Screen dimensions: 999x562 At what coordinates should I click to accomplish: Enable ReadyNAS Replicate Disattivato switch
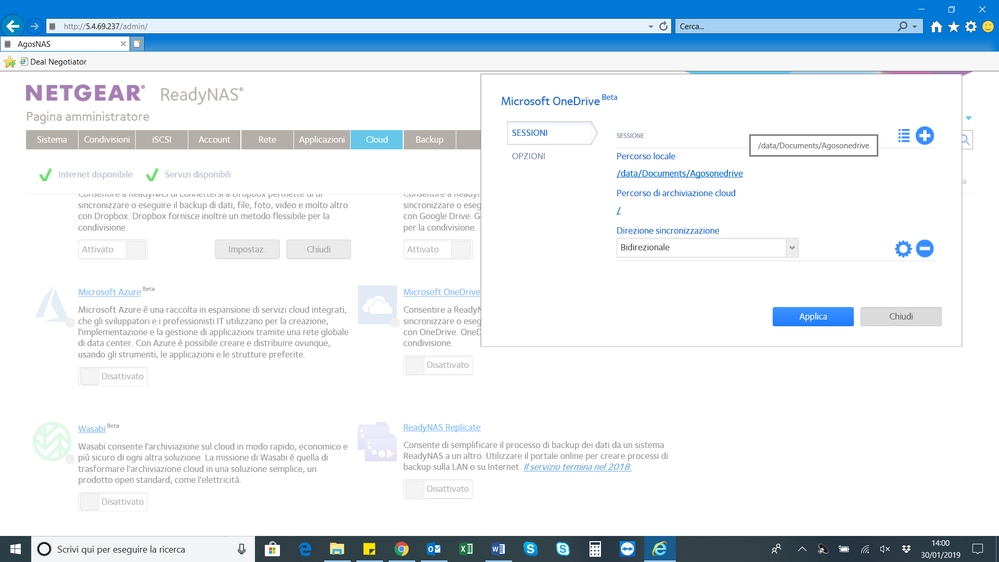[x=438, y=489]
